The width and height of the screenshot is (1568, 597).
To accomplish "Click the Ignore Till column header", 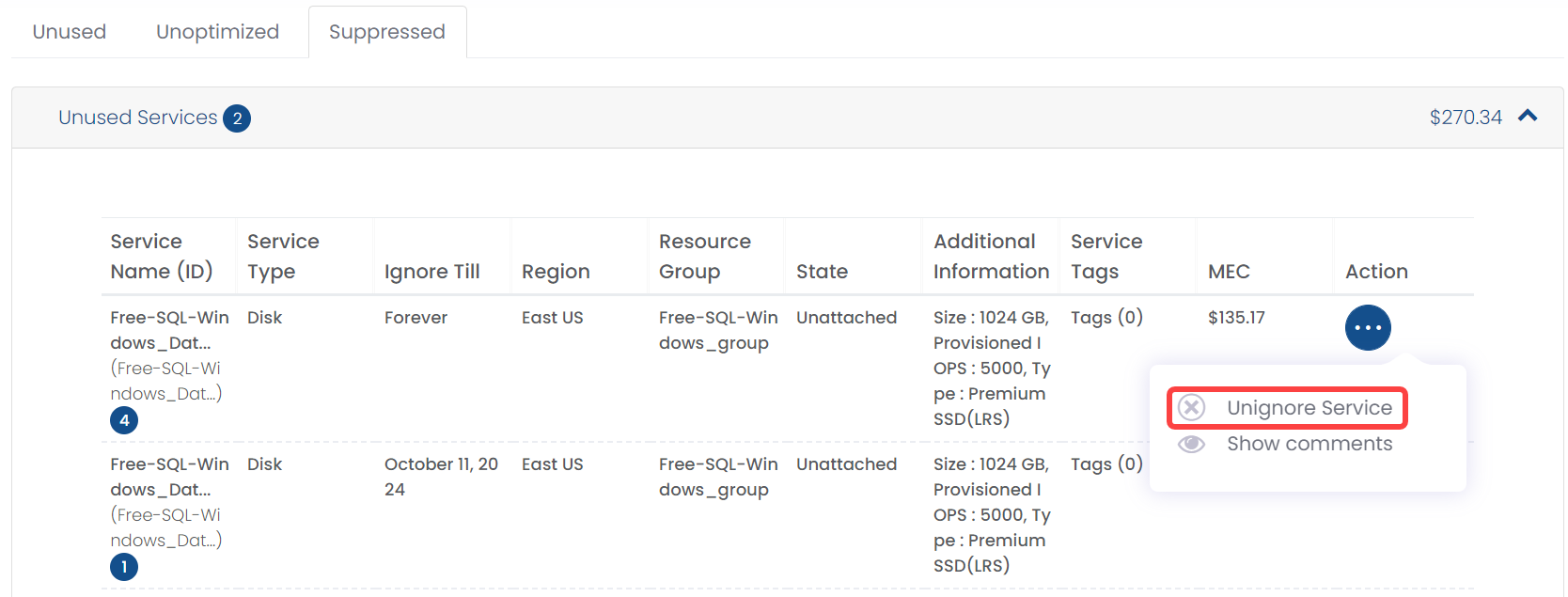I will (x=431, y=272).
